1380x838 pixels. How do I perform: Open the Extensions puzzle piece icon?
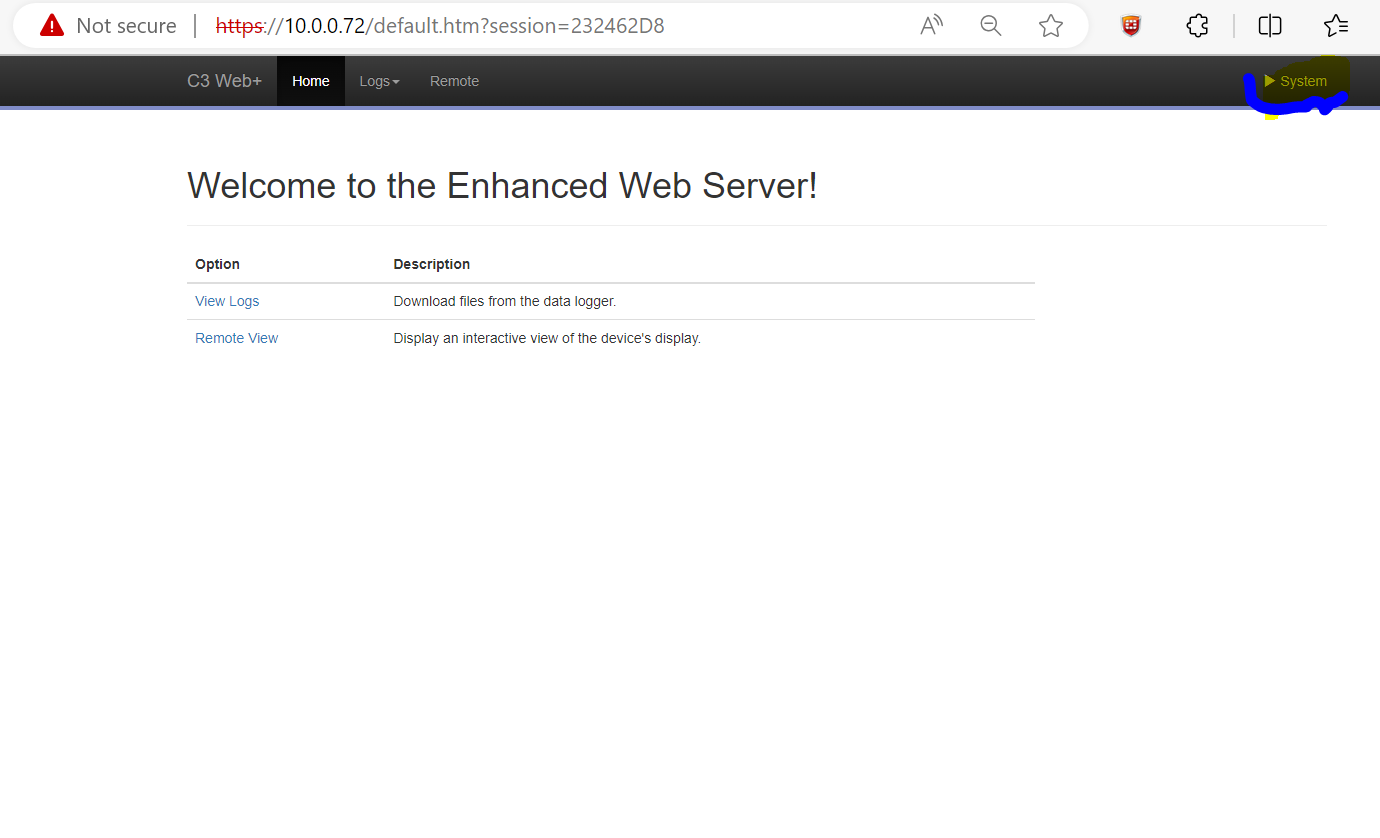pos(1197,26)
